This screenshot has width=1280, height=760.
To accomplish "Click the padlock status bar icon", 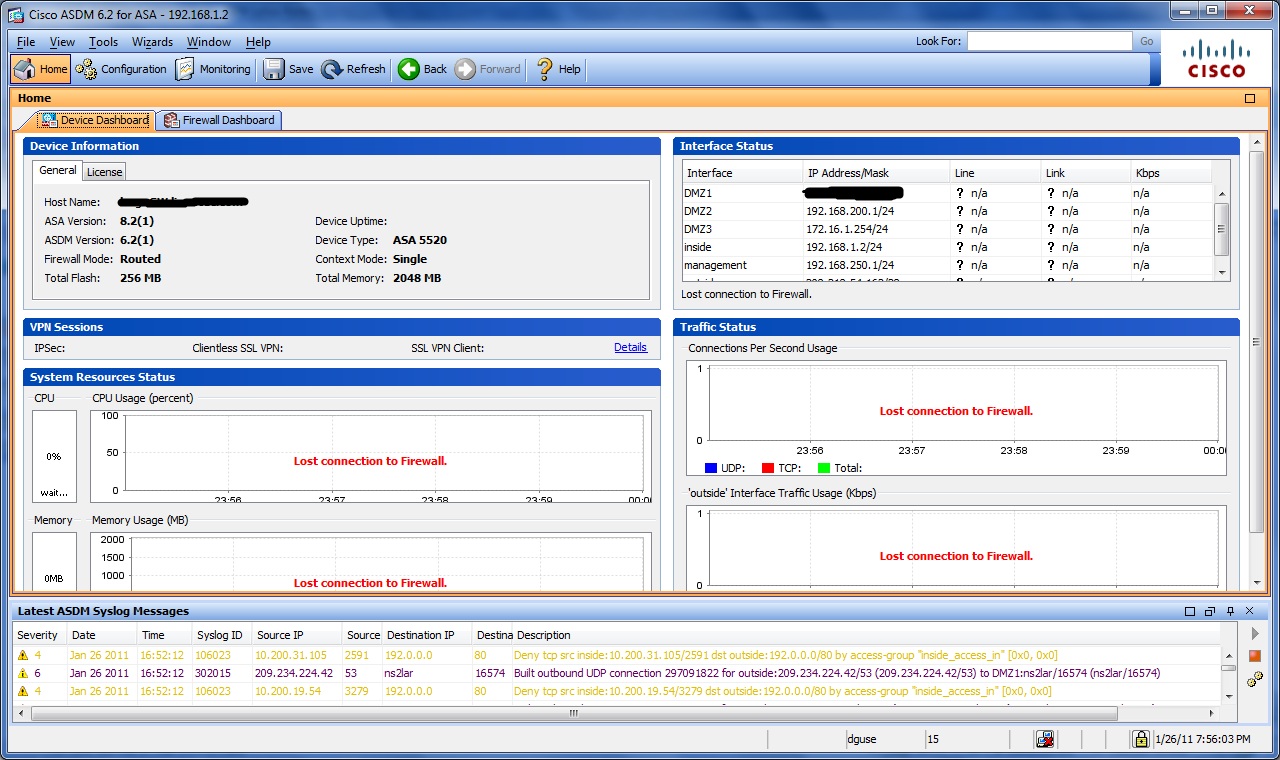I will (1140, 739).
